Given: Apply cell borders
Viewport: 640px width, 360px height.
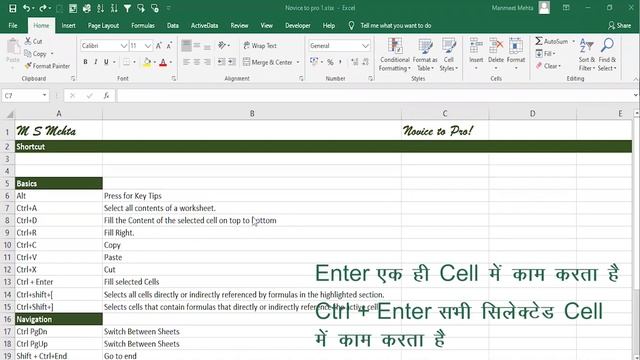Looking at the screenshot, I should pos(127,62).
